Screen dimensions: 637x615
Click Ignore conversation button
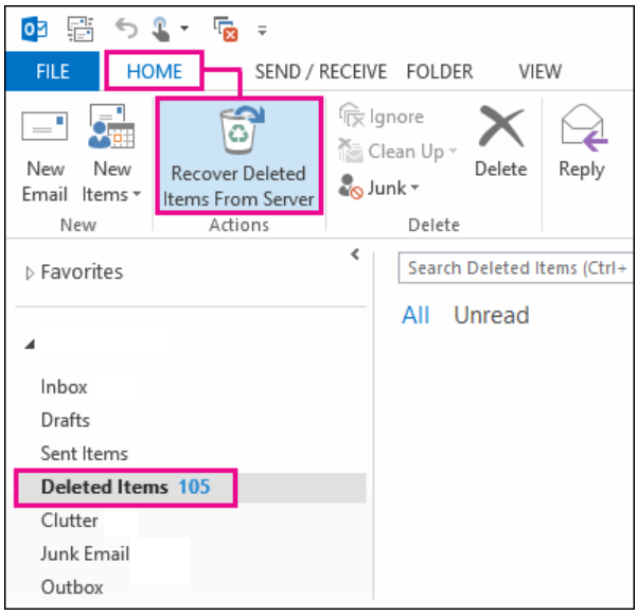[381, 116]
